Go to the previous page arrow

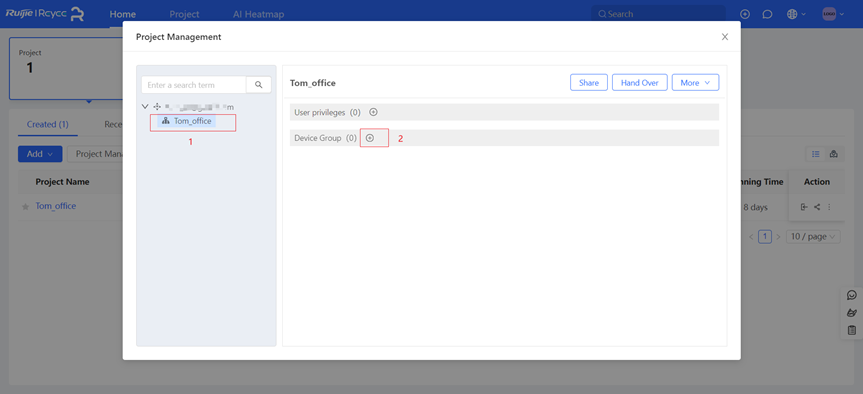pyautogui.click(x=751, y=237)
